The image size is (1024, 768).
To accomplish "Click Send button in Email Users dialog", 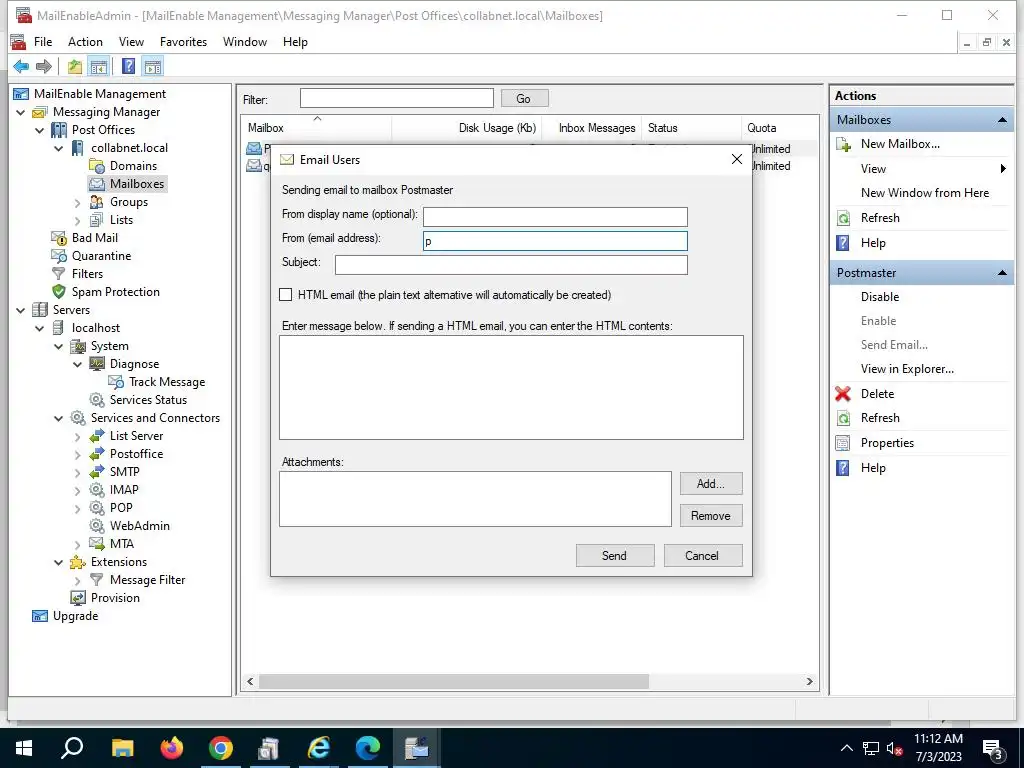I will click(615, 556).
